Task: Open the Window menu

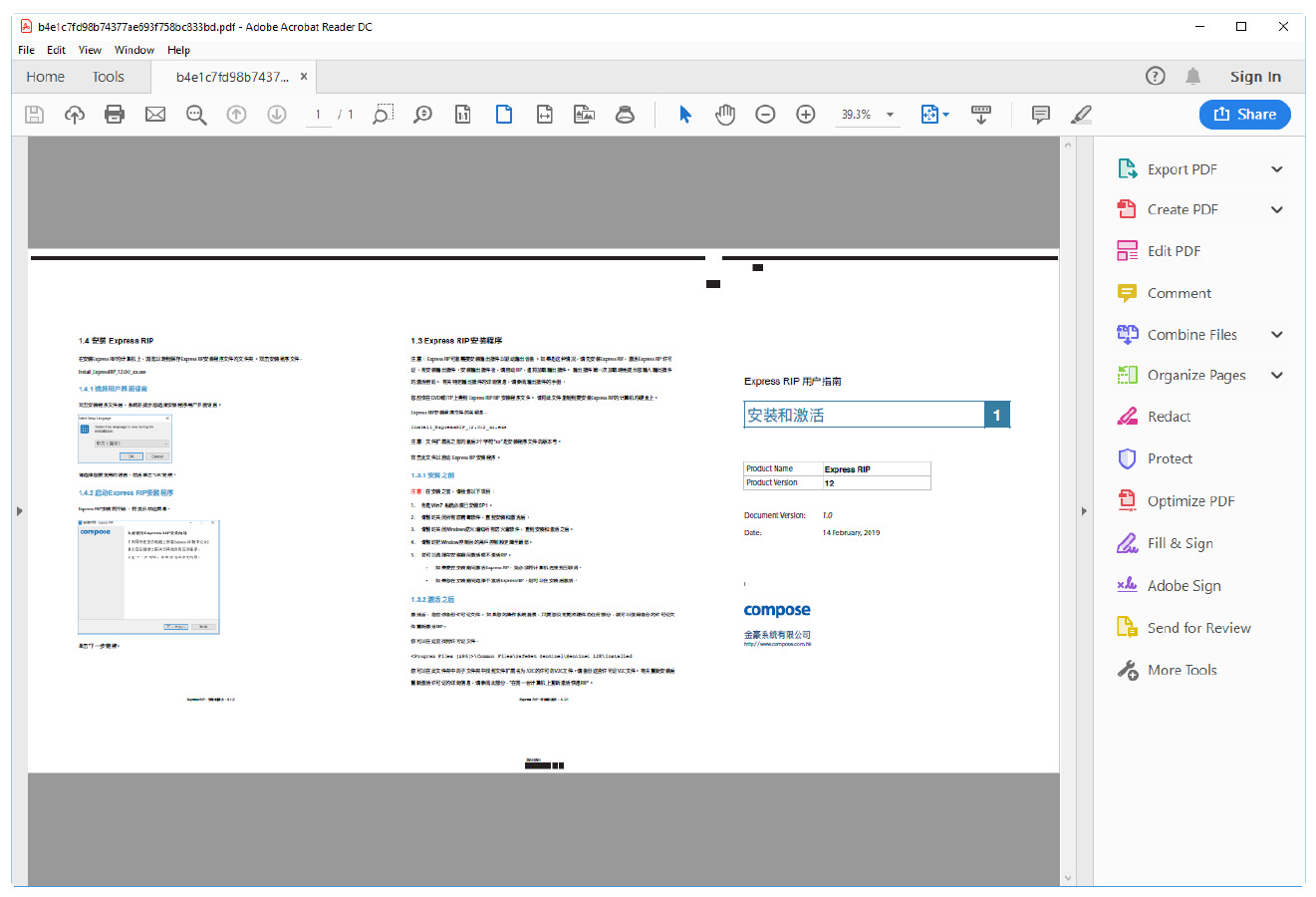Action: pyautogui.click(x=134, y=50)
